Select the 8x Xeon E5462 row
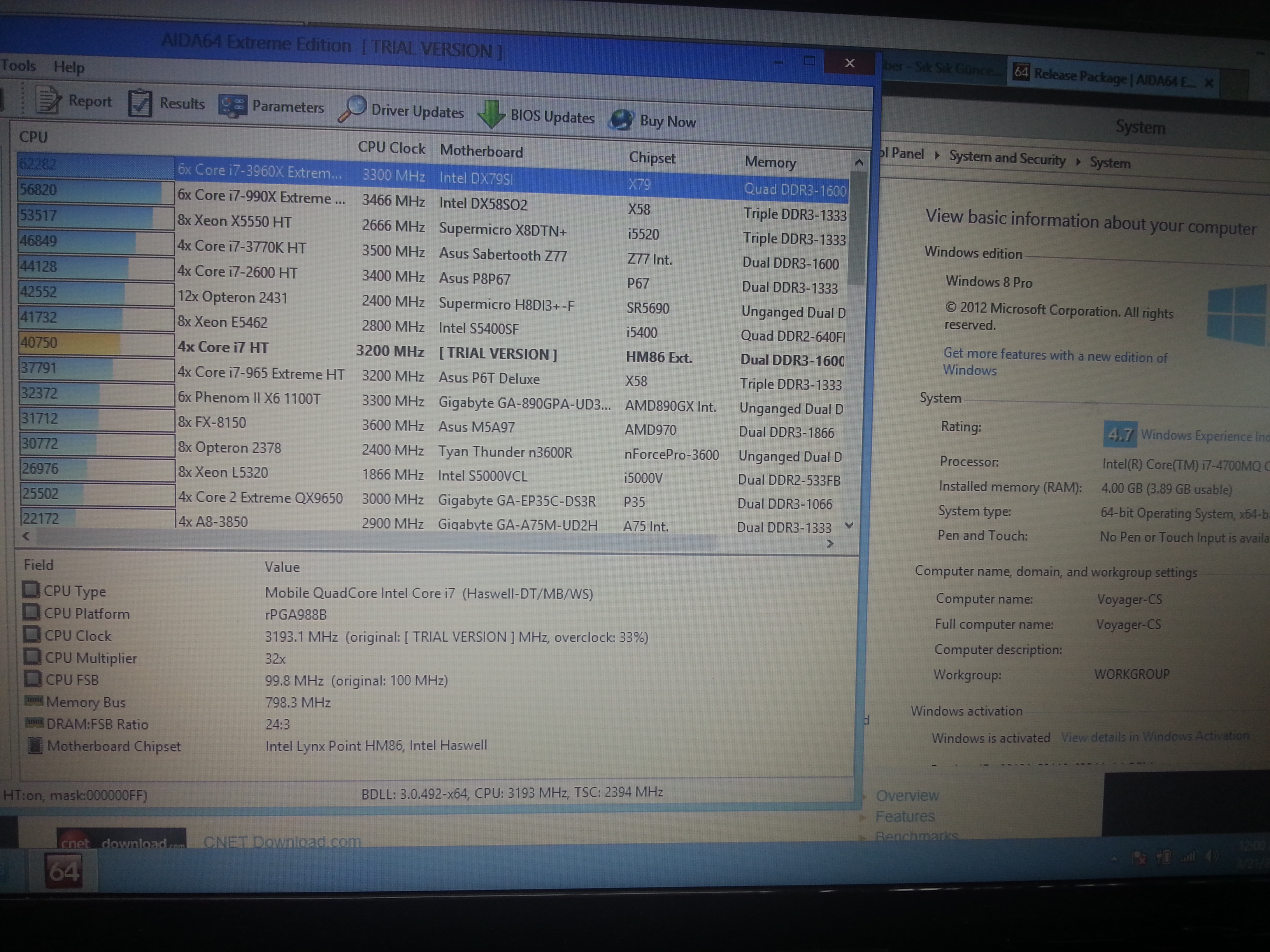 pos(433,326)
